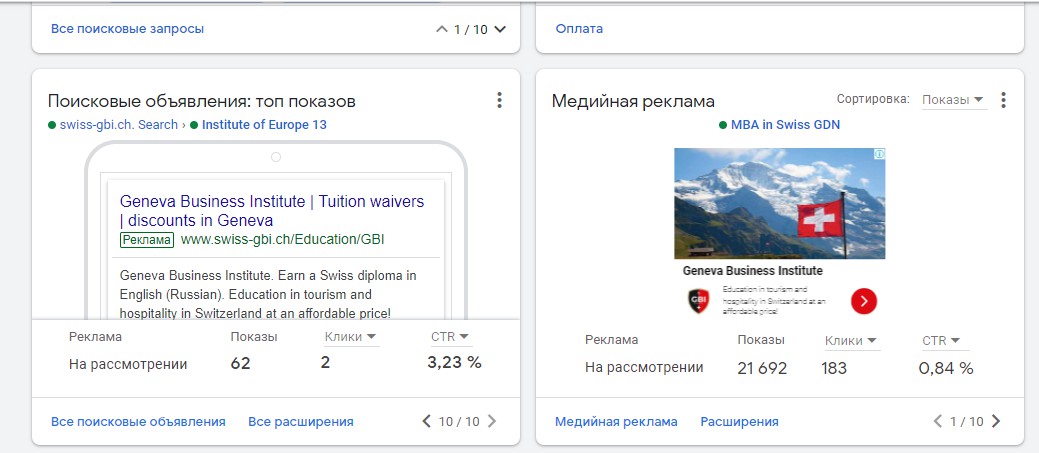
Task: Open Все расширения link
Action: point(300,422)
